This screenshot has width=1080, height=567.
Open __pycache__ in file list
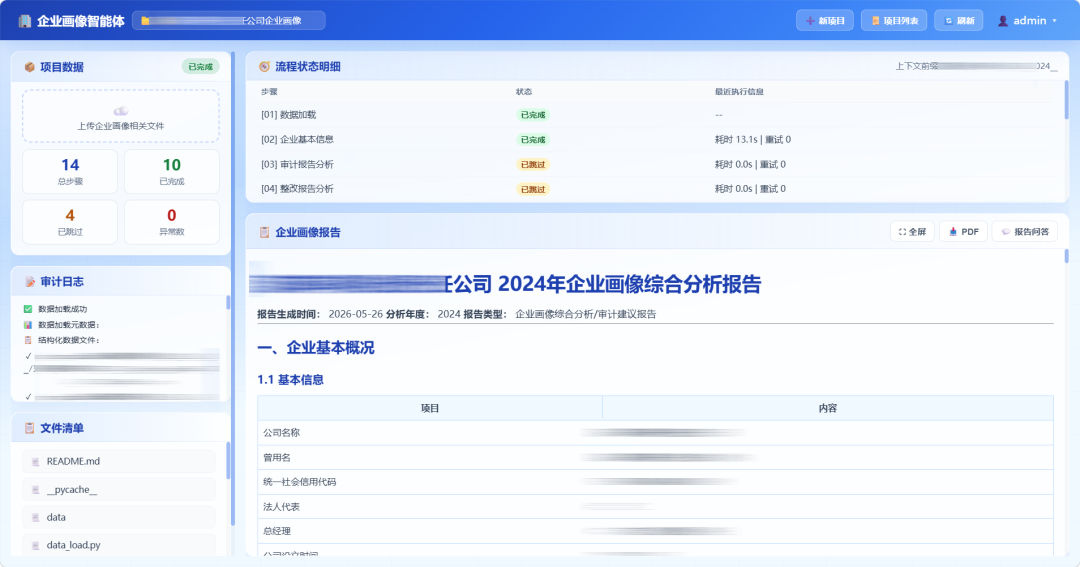point(119,490)
